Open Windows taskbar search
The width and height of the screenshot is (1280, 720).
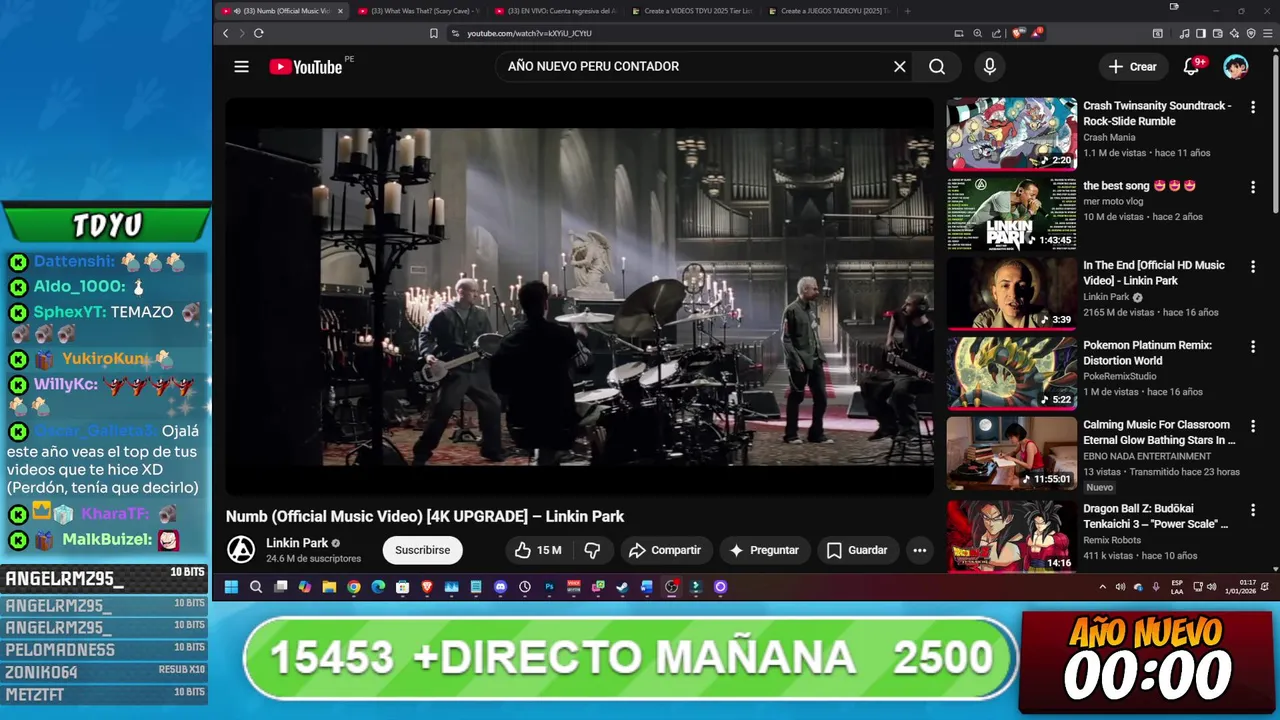(x=256, y=587)
